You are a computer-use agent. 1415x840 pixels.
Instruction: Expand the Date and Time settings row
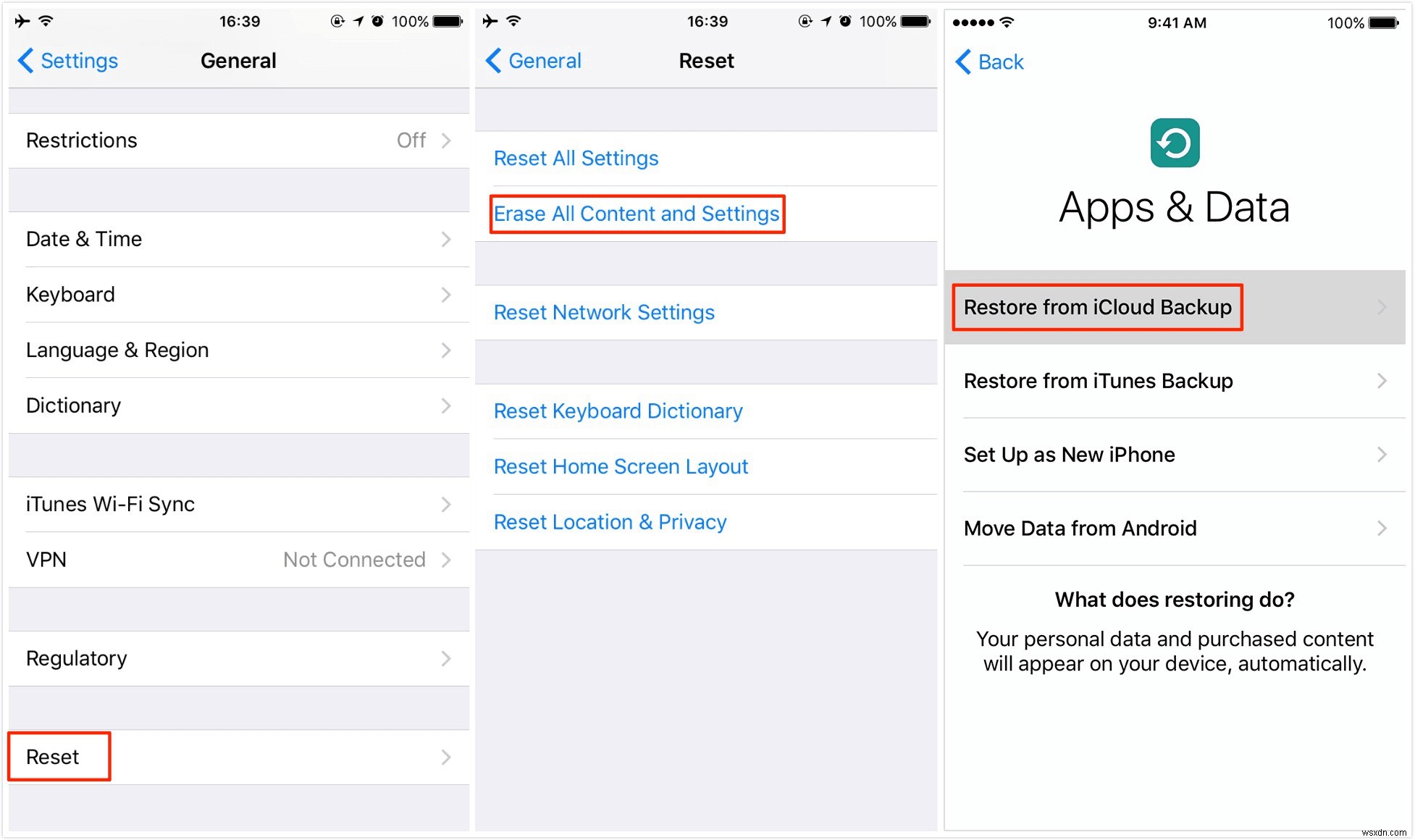tap(237, 238)
